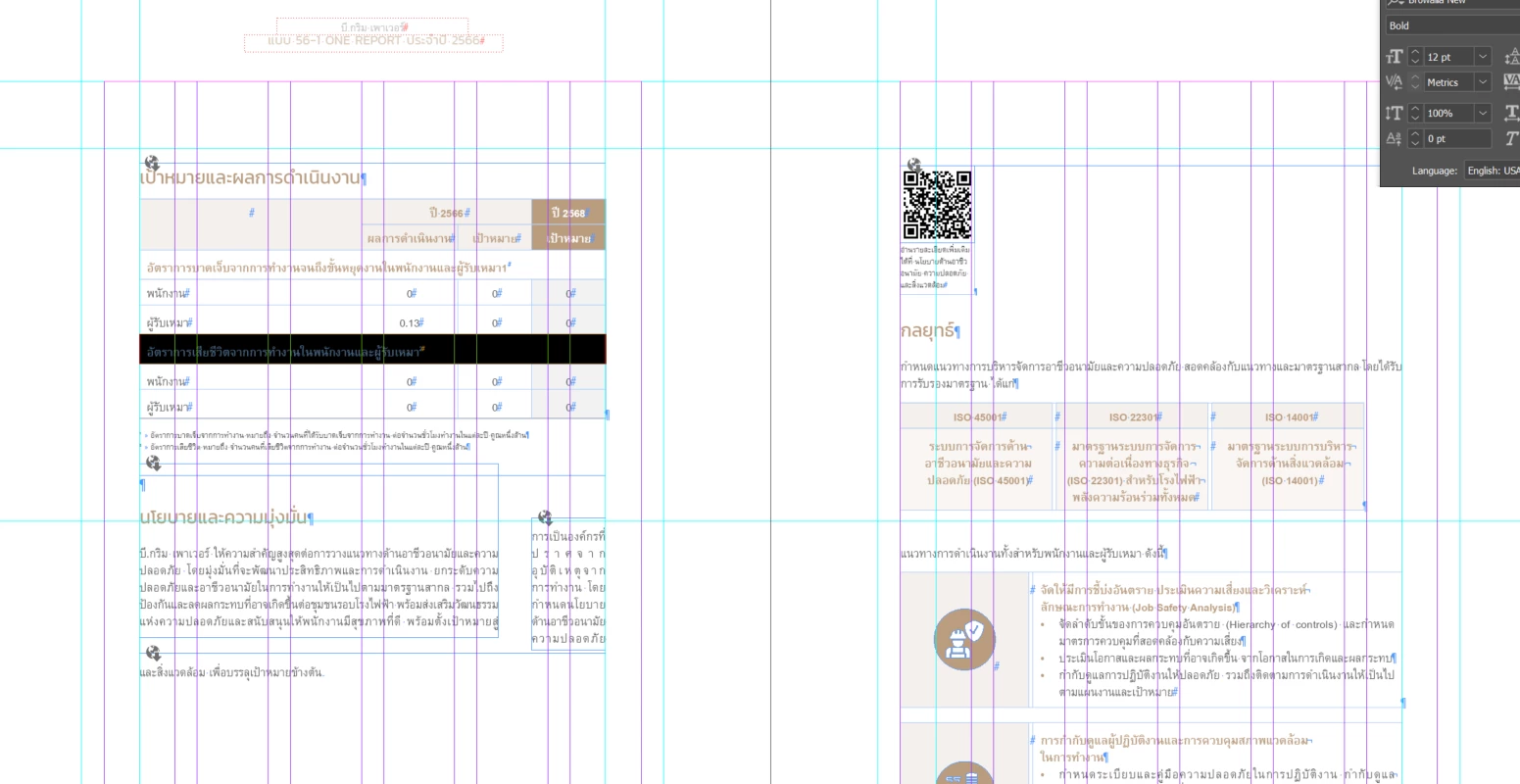
Task: Open the kerning Metrics dropdown arrow
Action: (1483, 82)
